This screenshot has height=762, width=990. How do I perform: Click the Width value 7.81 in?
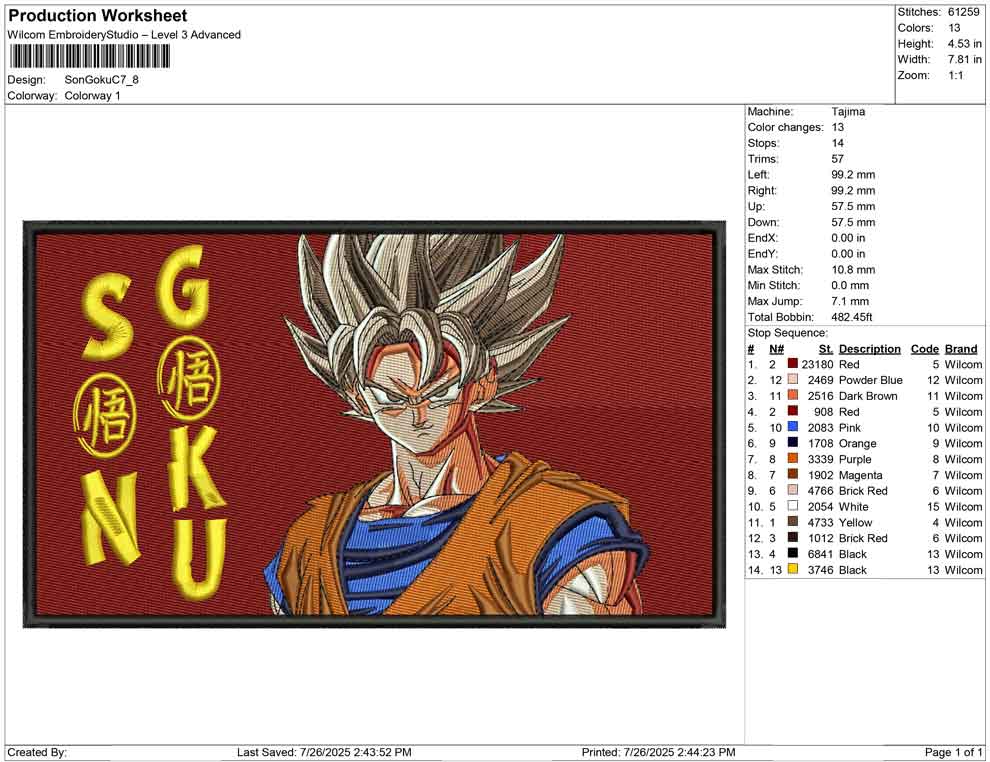[x=964, y=59]
